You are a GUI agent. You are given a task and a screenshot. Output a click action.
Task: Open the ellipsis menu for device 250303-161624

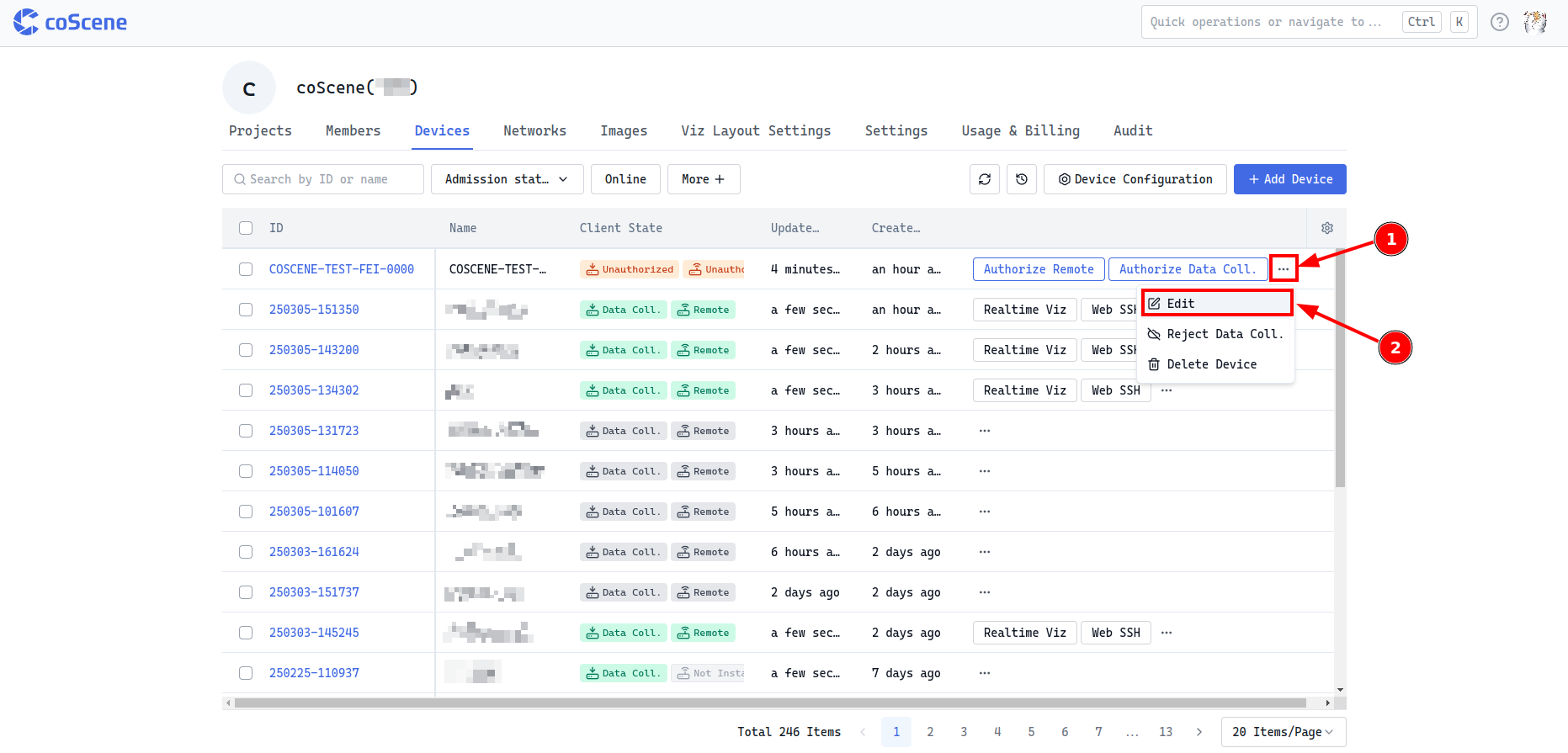985,552
